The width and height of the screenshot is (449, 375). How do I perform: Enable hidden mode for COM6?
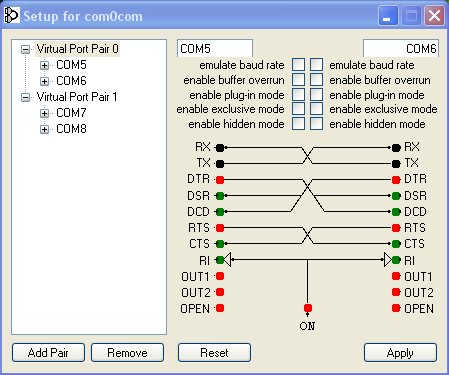[x=316, y=124]
